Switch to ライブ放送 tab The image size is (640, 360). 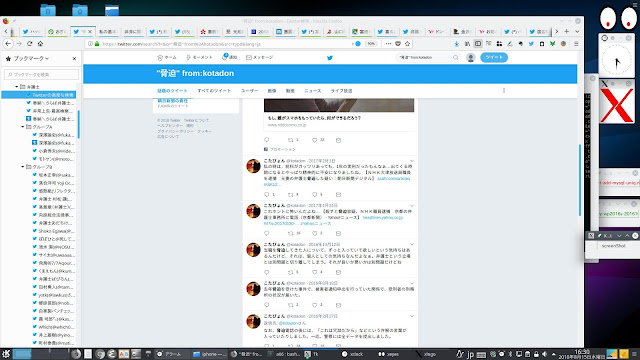pyautogui.click(x=341, y=91)
